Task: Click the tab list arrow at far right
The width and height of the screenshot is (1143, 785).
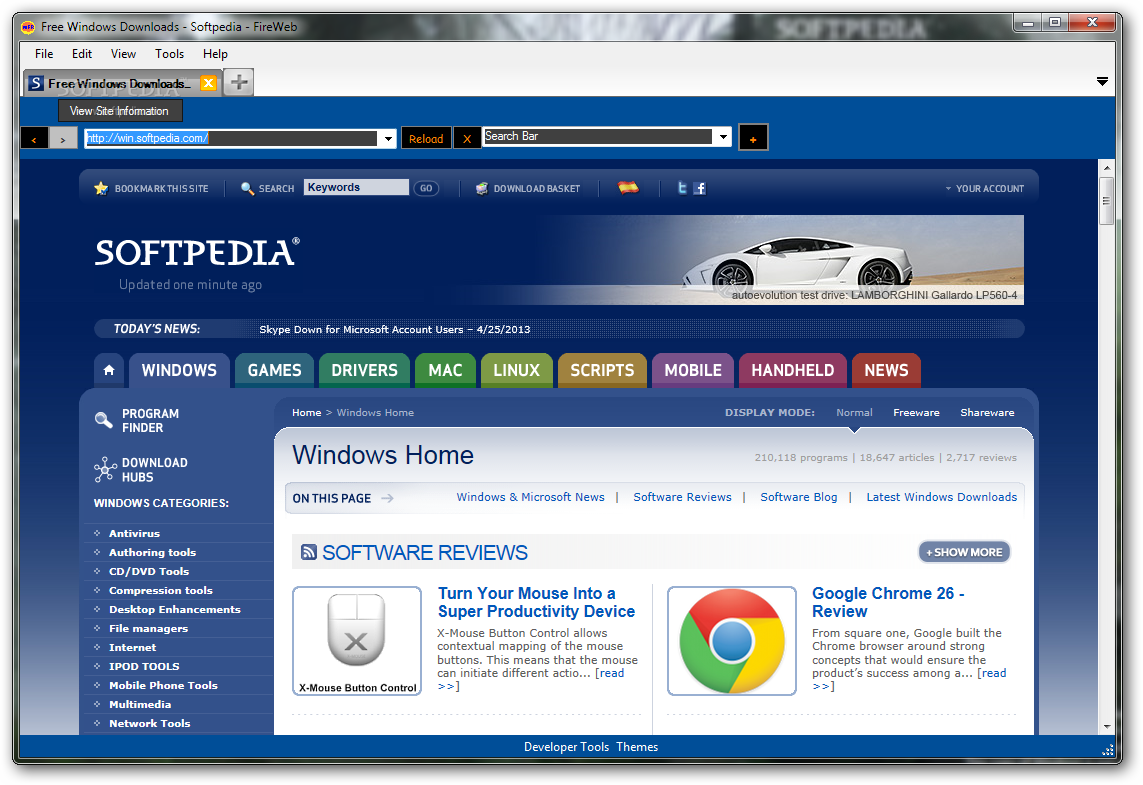Action: click(x=1102, y=82)
